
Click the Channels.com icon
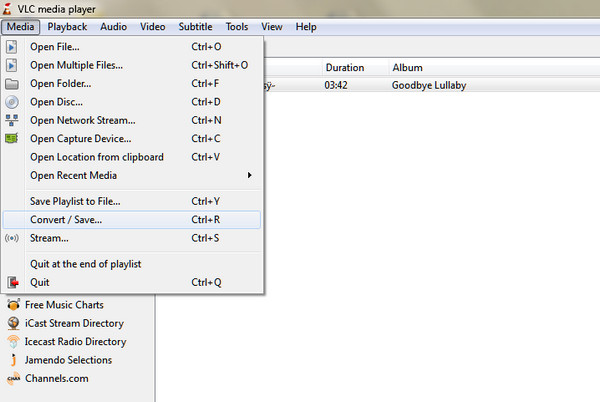click(14, 378)
